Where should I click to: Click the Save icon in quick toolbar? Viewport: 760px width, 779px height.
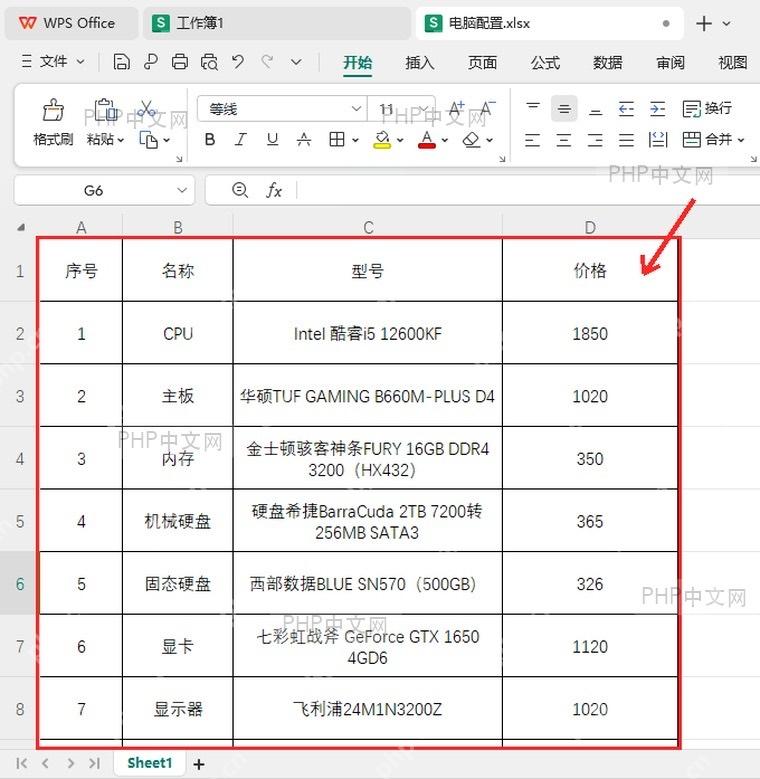(x=121, y=62)
